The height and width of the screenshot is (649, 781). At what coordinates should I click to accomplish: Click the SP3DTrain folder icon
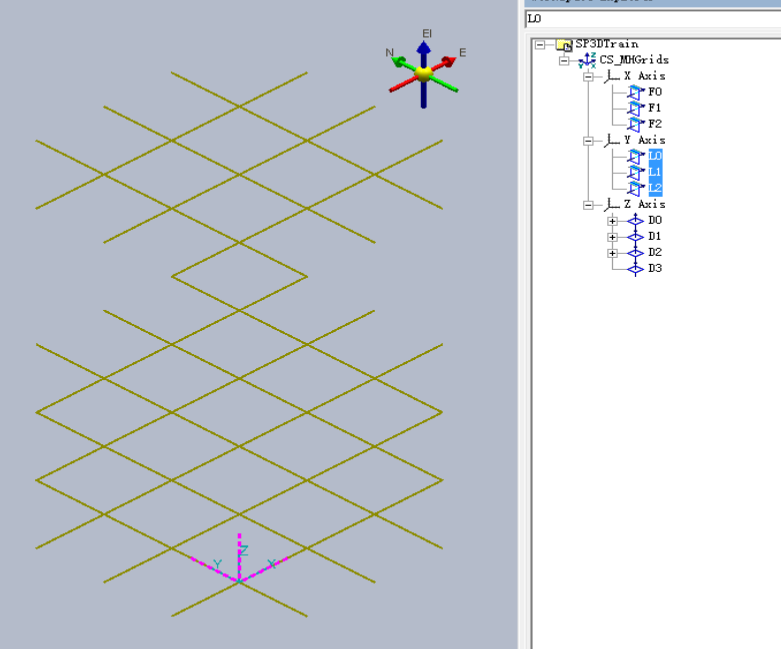[x=564, y=45]
